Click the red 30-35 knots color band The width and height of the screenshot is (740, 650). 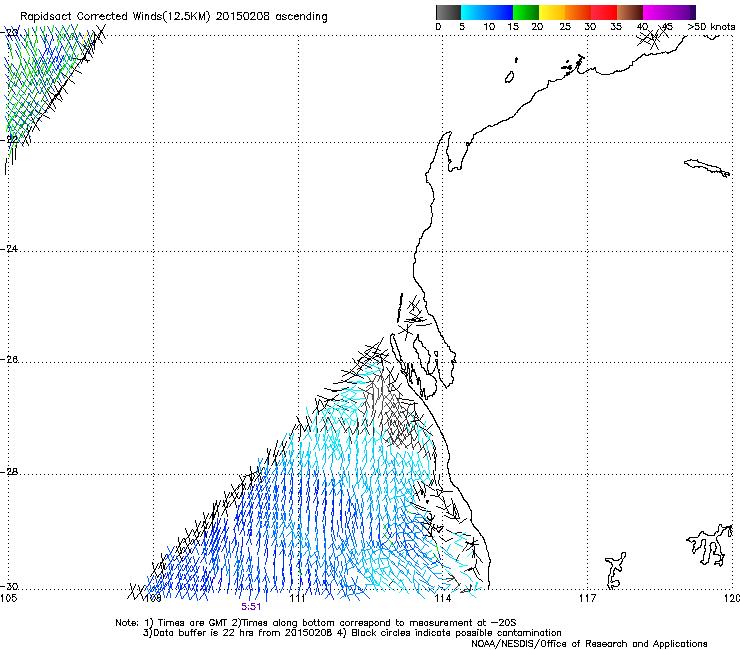pyautogui.click(x=604, y=12)
